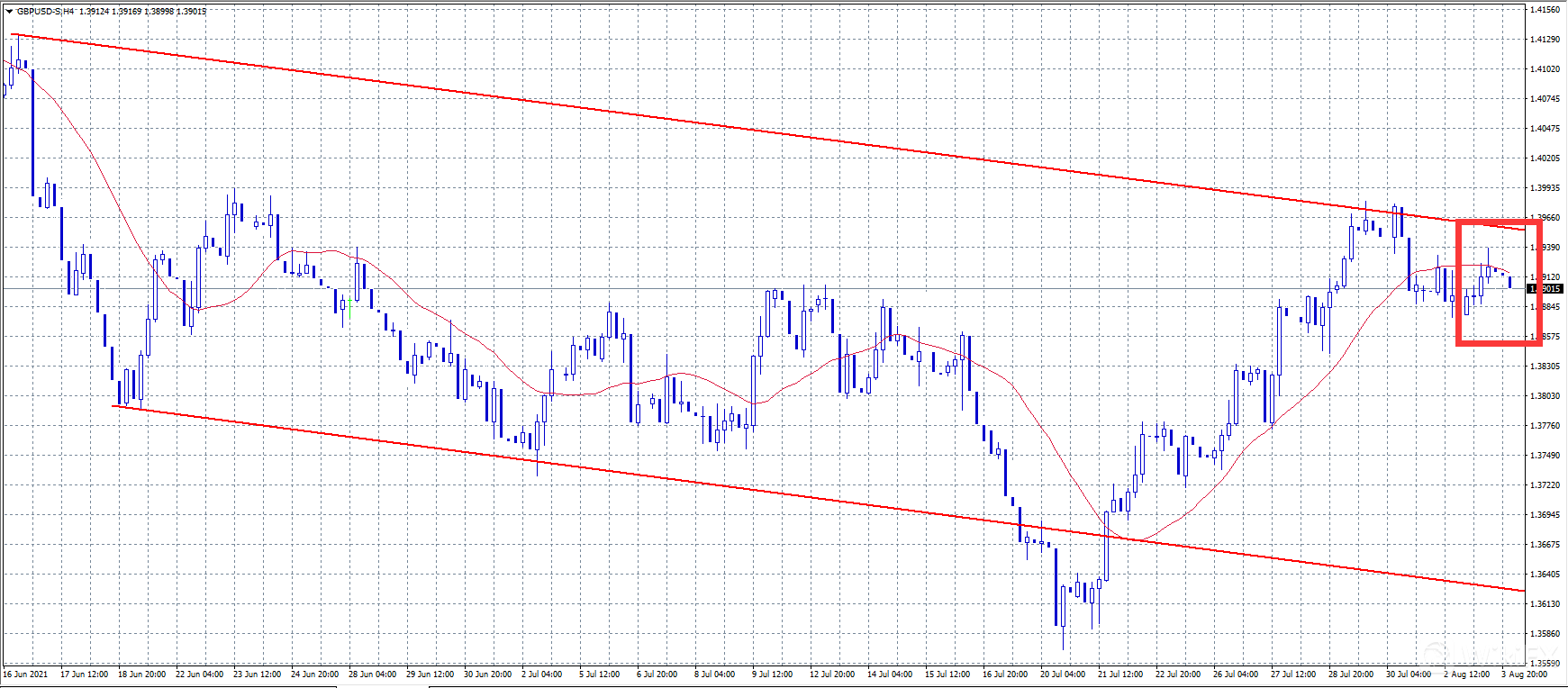The image size is (1568, 688).
Task: Click the 14 Jul 04:00 time label
Action: pos(891,674)
